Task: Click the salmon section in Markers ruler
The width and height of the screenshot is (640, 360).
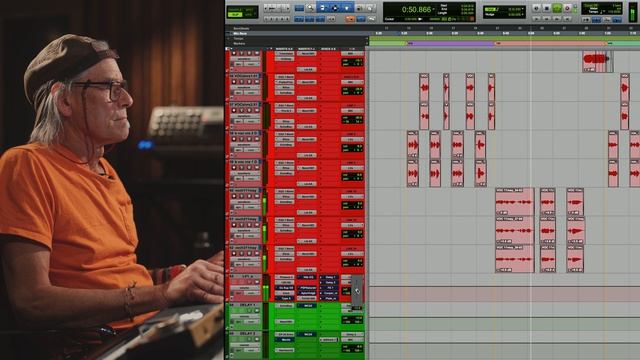Action: click(551, 43)
